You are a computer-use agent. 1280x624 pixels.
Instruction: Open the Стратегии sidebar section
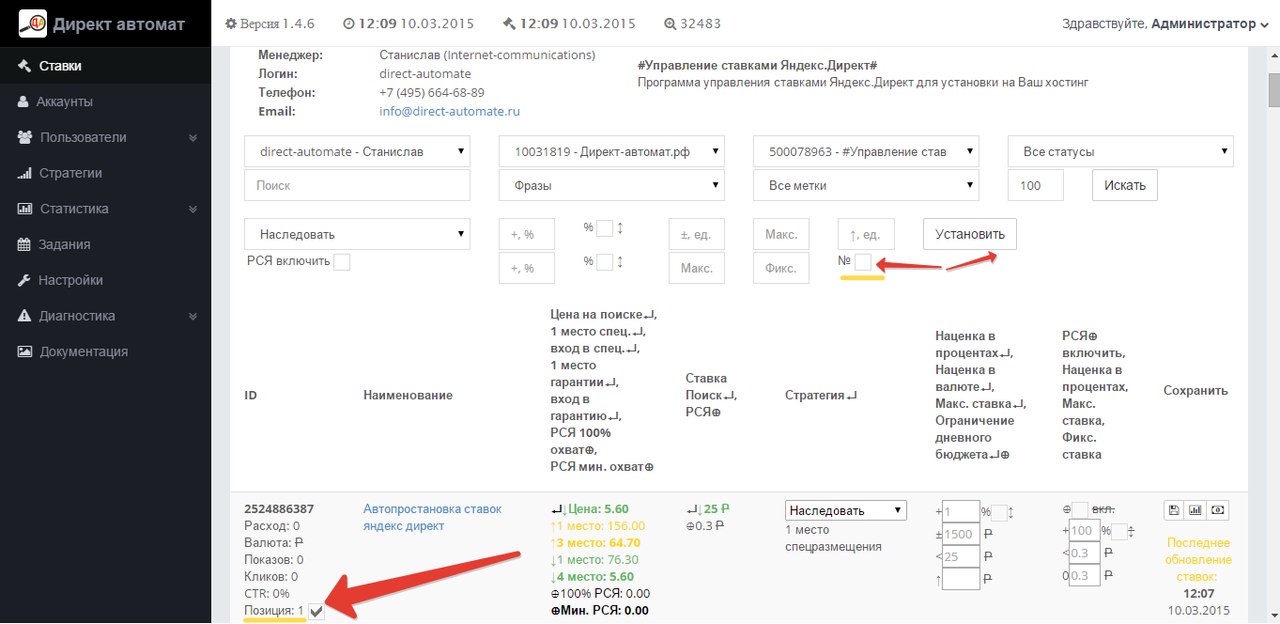pos(70,173)
